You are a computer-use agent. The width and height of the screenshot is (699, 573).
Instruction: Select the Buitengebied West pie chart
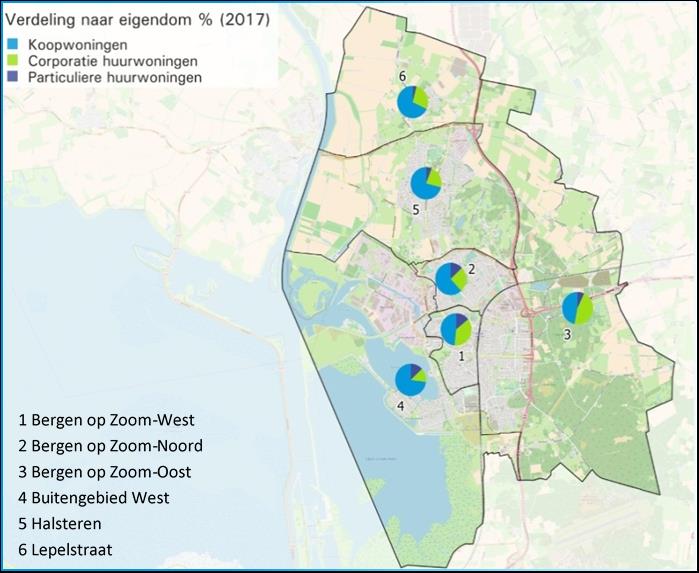point(410,380)
